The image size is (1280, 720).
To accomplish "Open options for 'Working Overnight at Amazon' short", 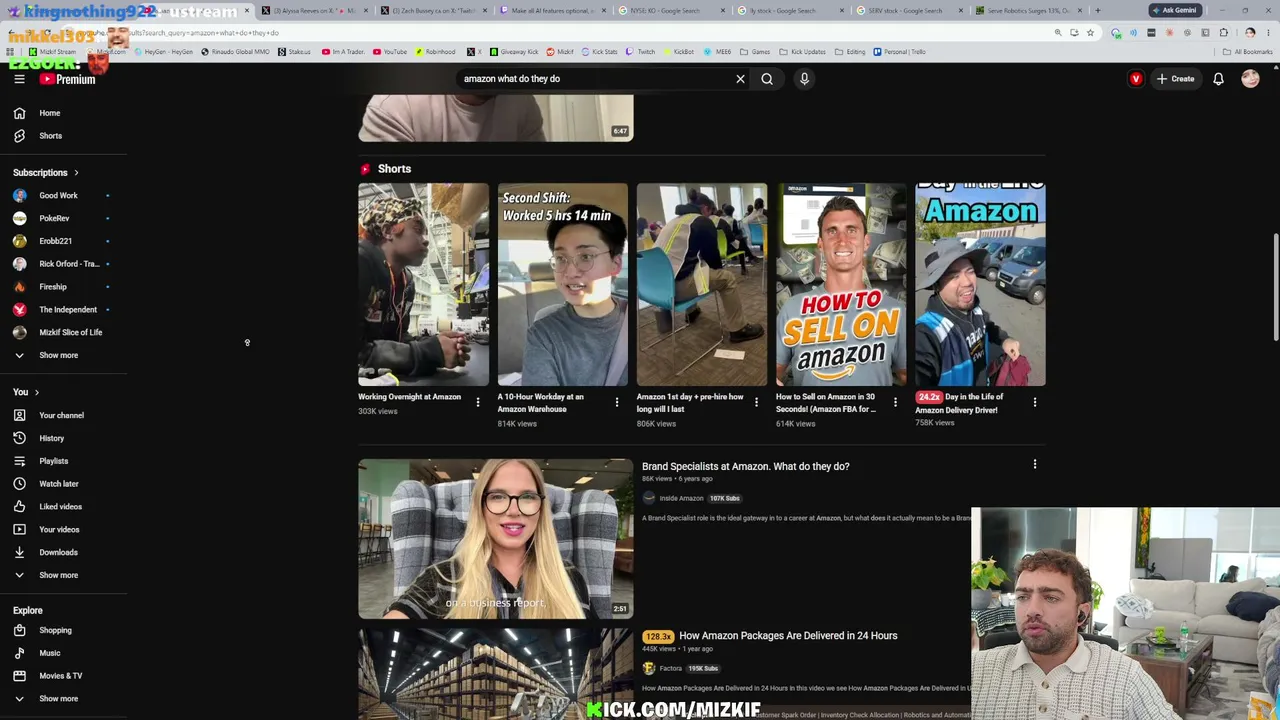I will click(x=477, y=402).
